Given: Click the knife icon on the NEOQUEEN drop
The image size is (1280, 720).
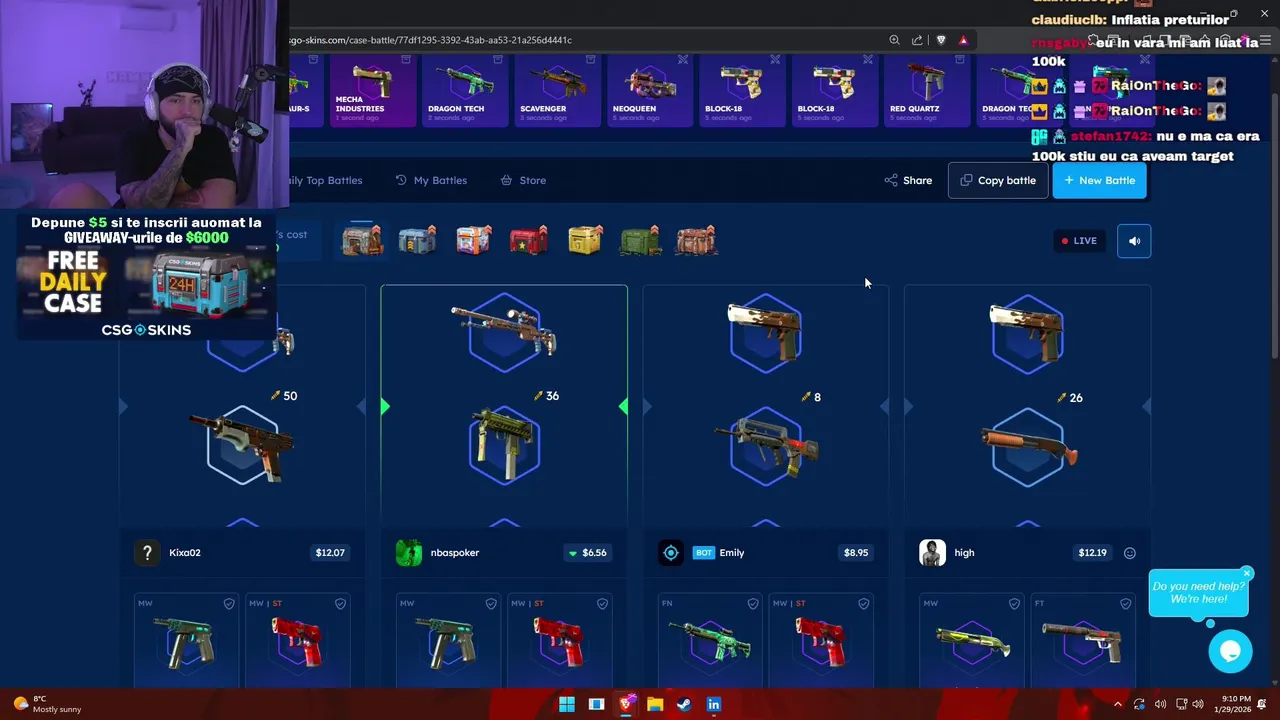Looking at the screenshot, I should (683, 60).
